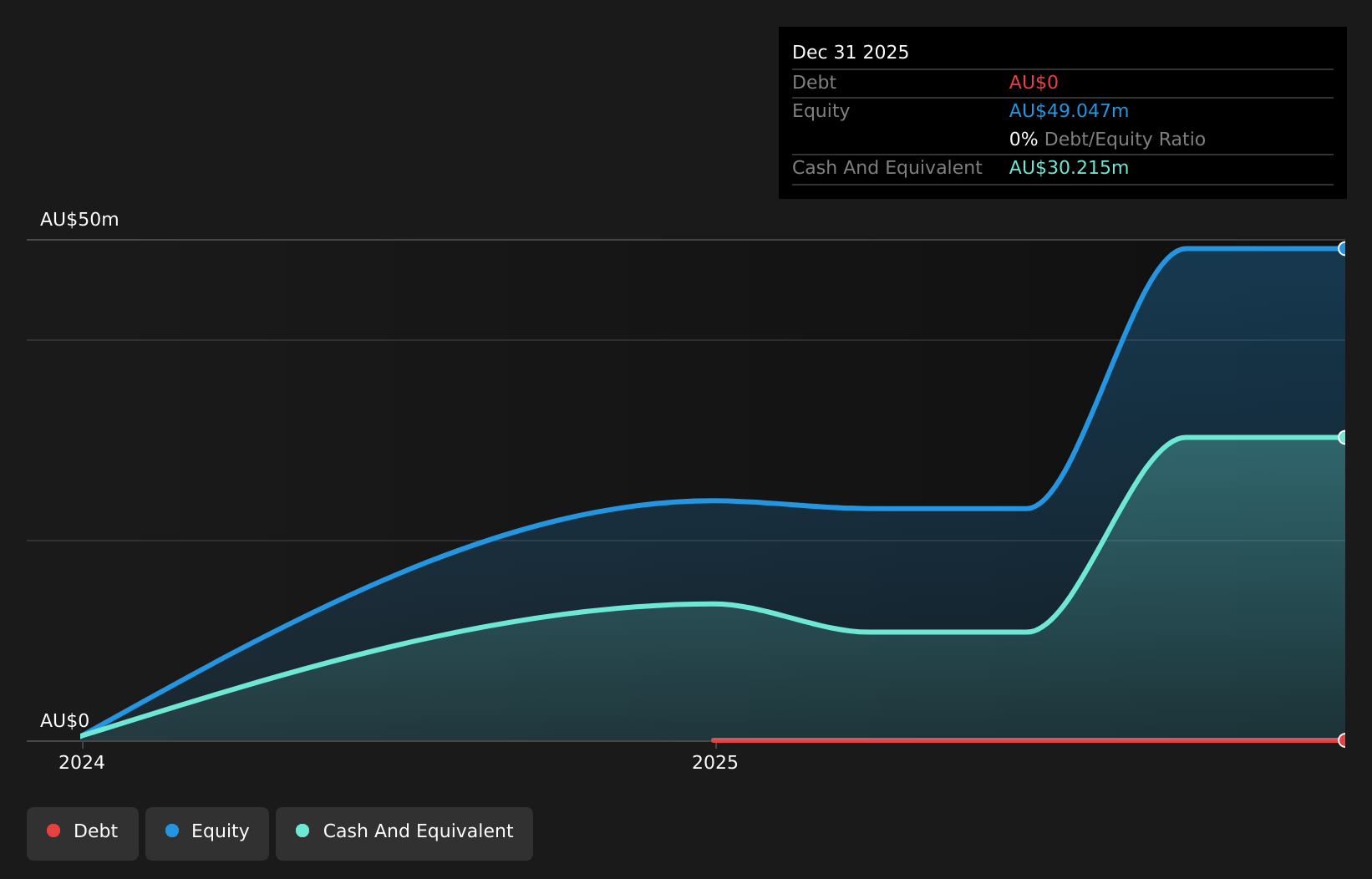This screenshot has height=879, width=1372.
Task: Click the AU$0 y-axis label
Action: point(64,721)
